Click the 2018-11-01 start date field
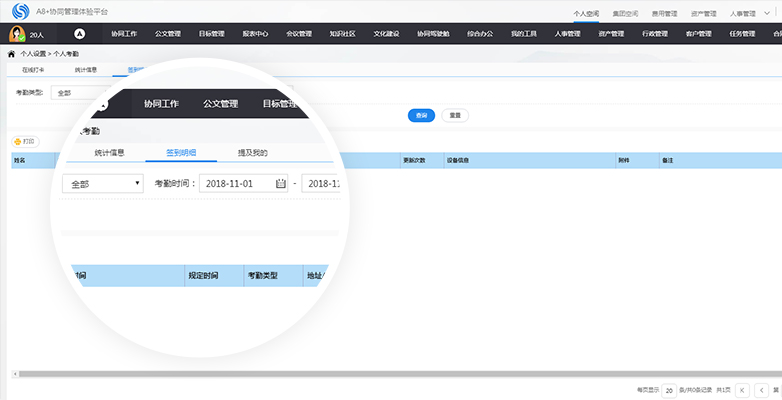782x400 pixels. coord(235,184)
